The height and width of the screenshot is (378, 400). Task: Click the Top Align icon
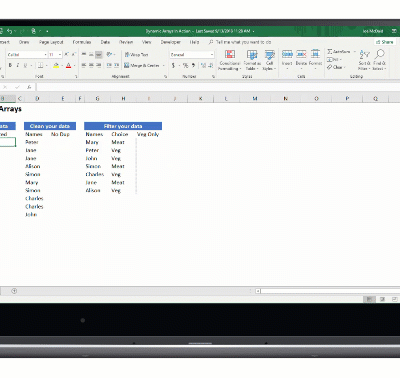[x=84, y=54]
